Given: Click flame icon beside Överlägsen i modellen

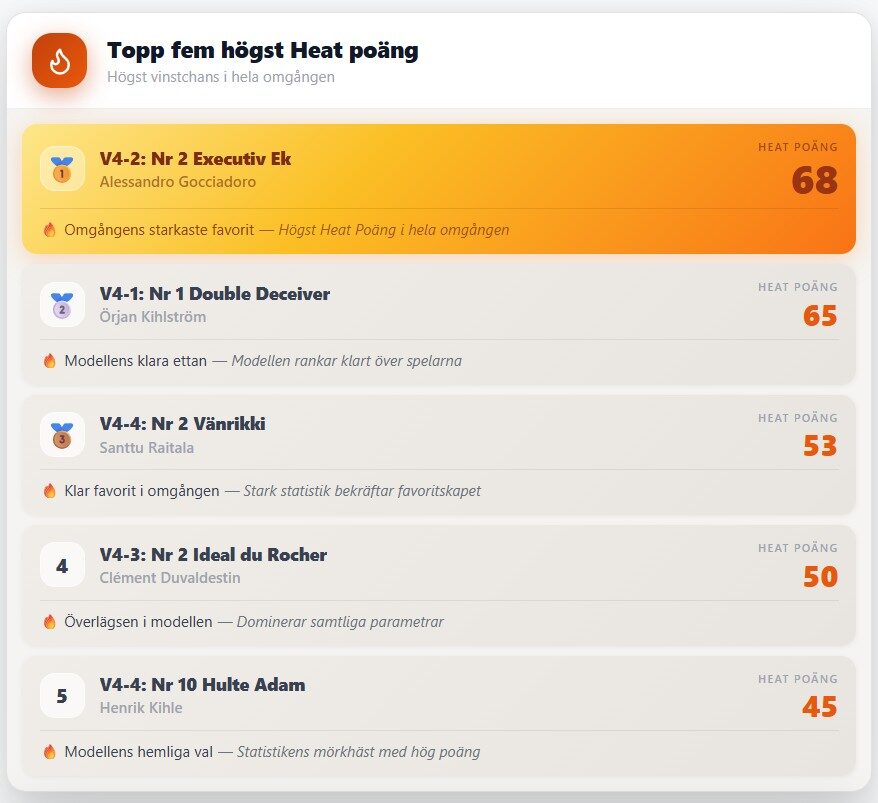Looking at the screenshot, I should (x=50, y=622).
